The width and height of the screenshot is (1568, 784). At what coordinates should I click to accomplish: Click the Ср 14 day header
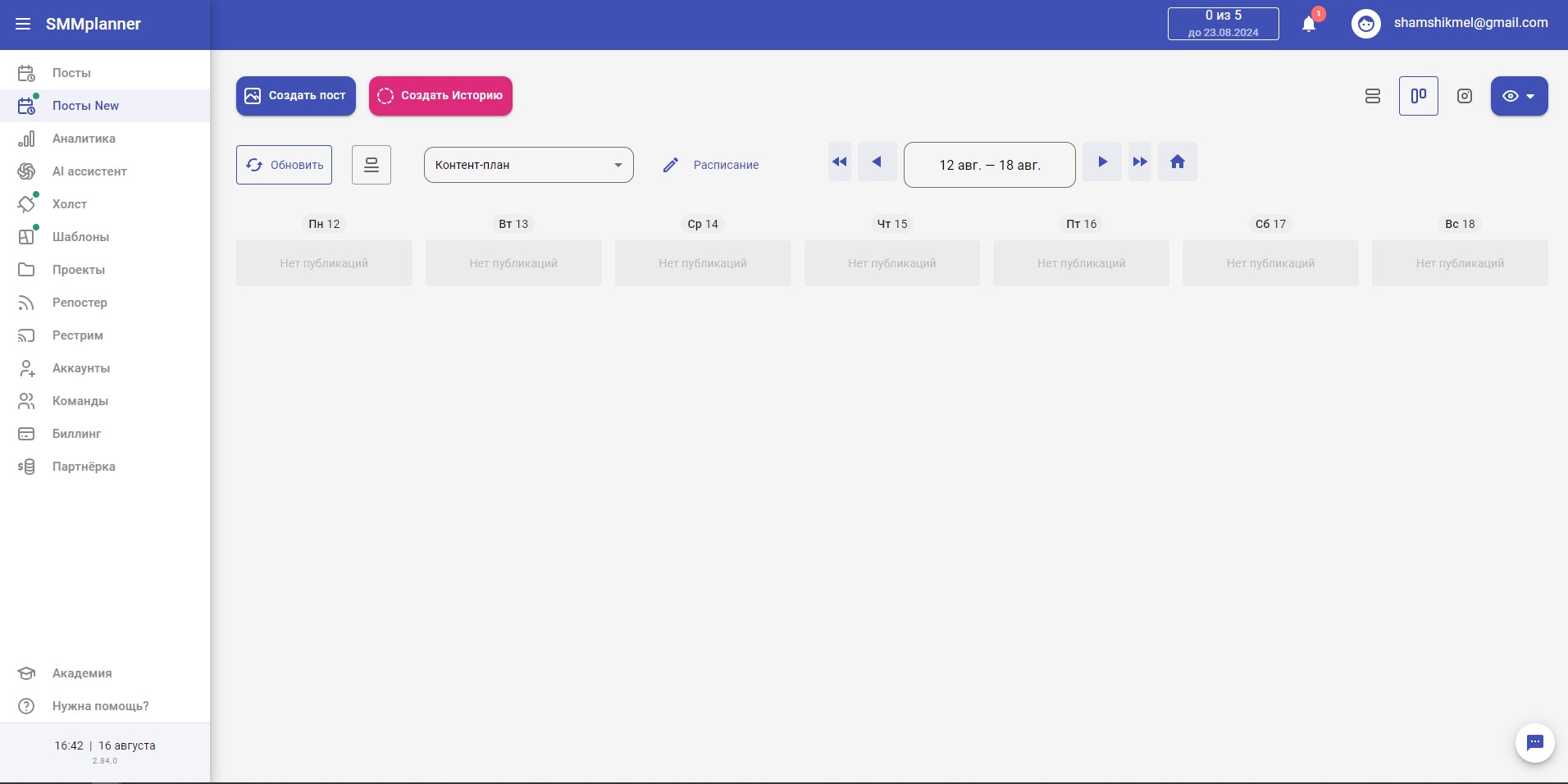(x=703, y=224)
